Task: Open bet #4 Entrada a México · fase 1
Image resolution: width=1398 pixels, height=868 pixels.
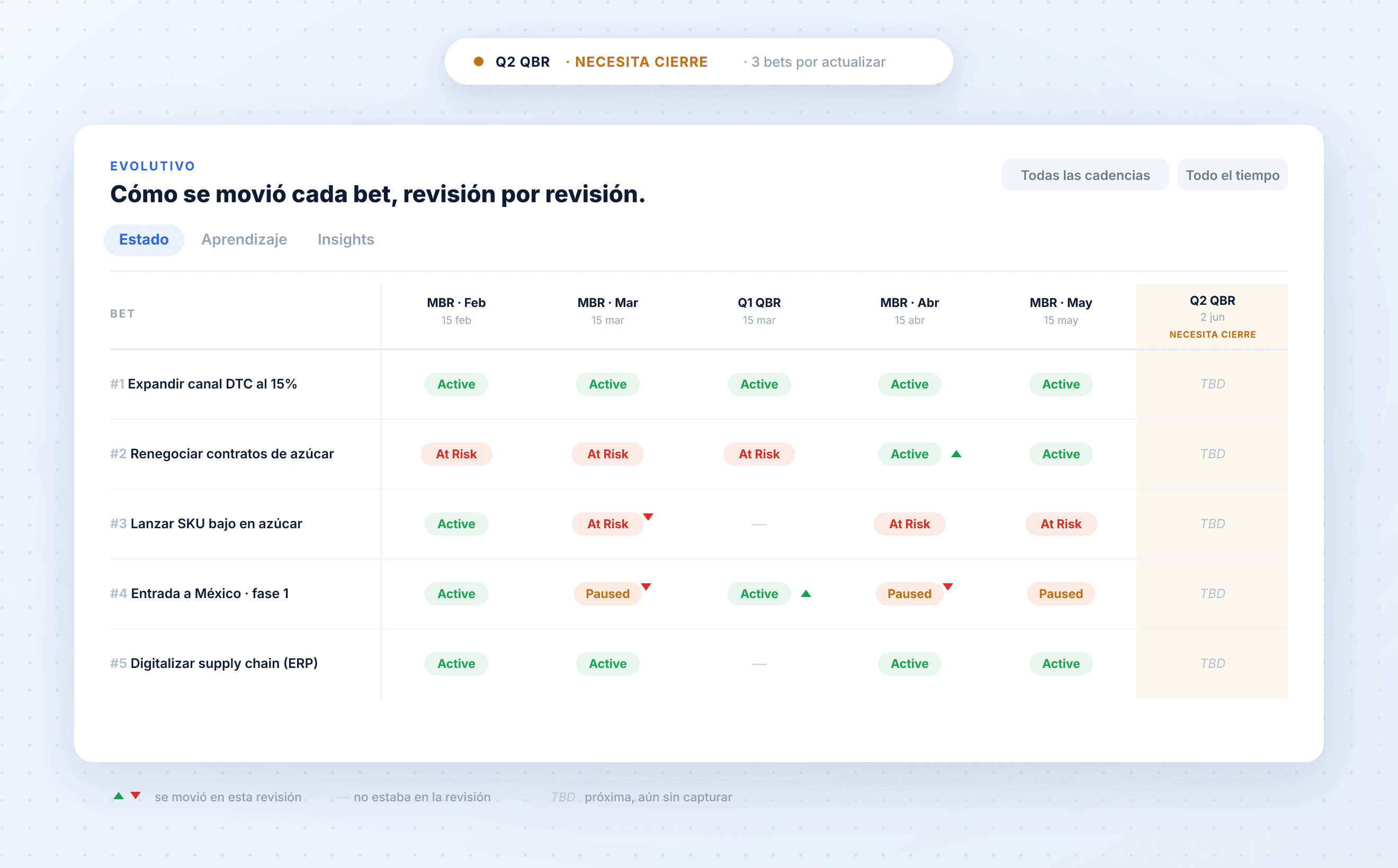Action: pos(200,594)
